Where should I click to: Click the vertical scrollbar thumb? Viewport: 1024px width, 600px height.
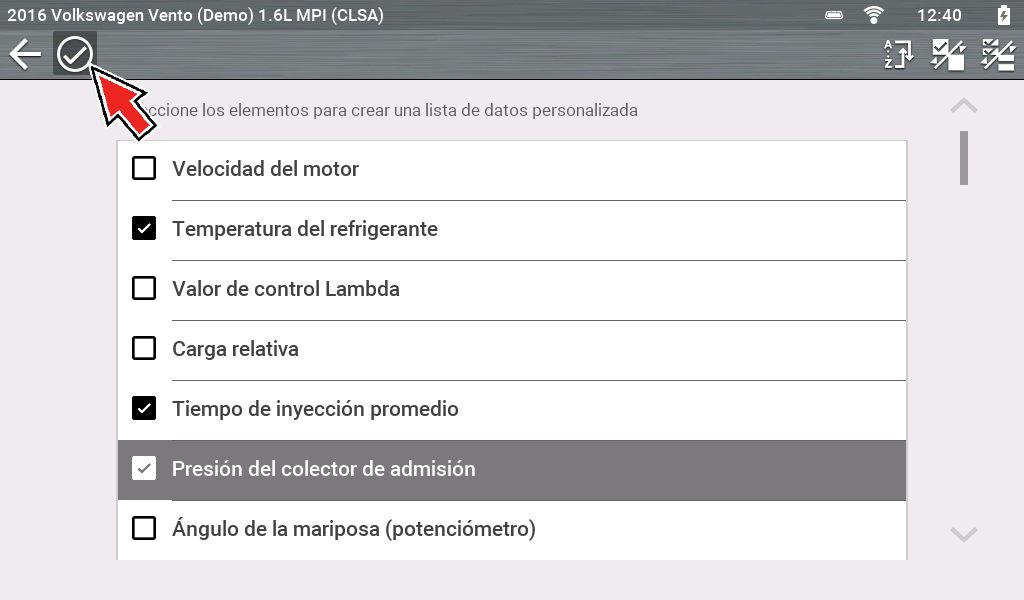(964, 158)
